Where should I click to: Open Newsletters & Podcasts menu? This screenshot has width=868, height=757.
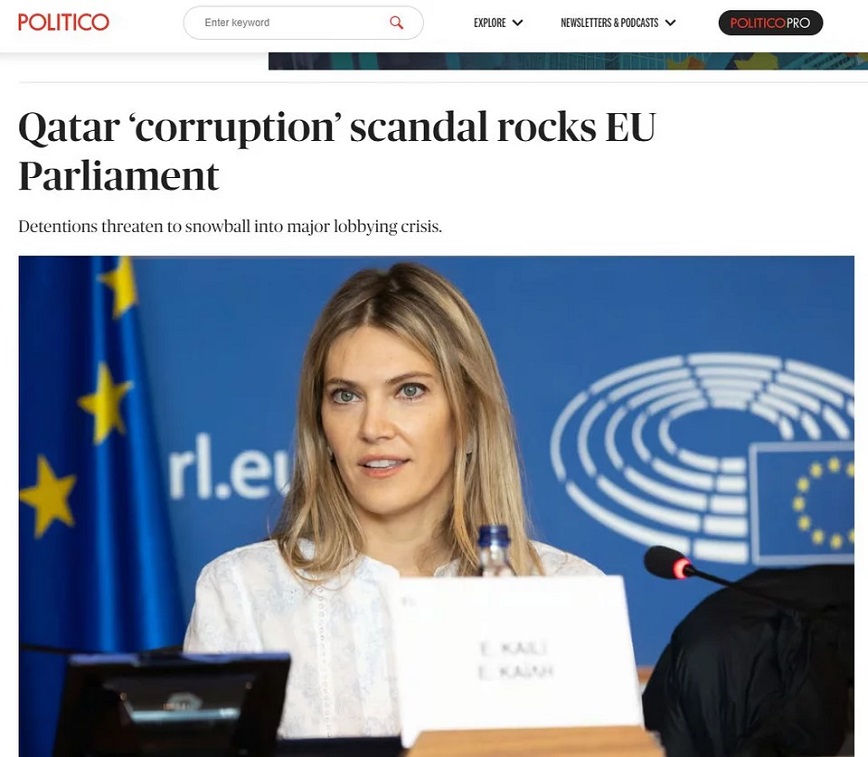click(x=618, y=23)
